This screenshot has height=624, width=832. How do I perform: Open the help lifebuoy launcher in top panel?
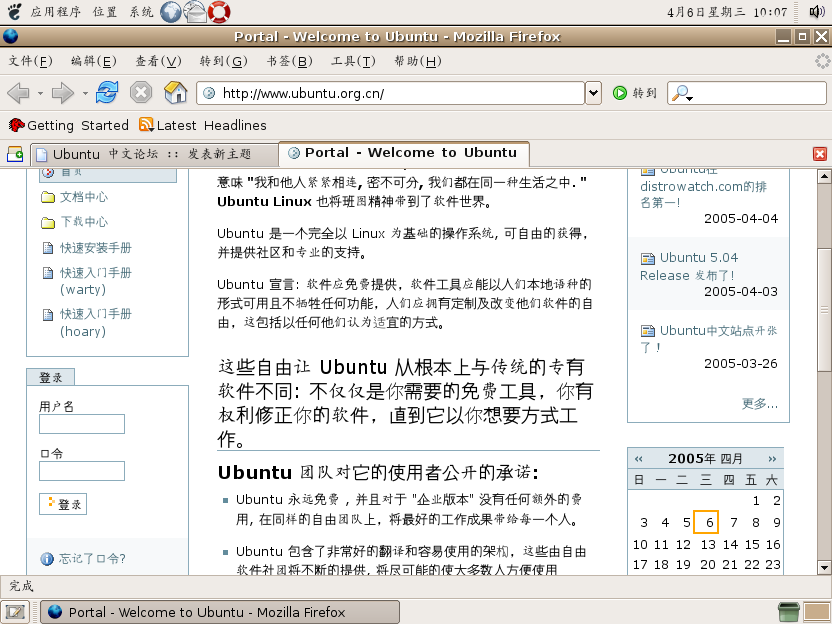coord(219,12)
